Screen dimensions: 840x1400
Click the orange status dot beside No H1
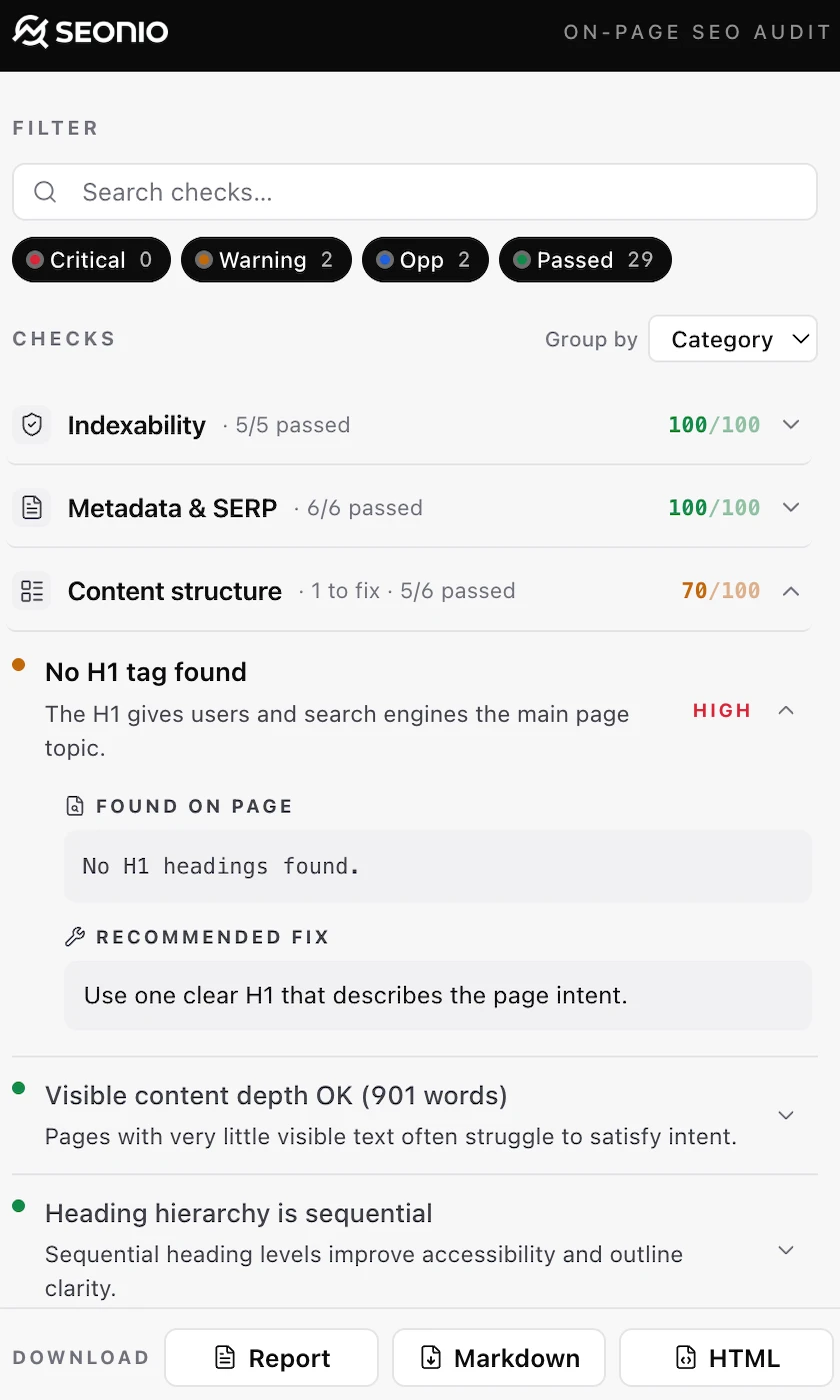[x=19, y=664]
